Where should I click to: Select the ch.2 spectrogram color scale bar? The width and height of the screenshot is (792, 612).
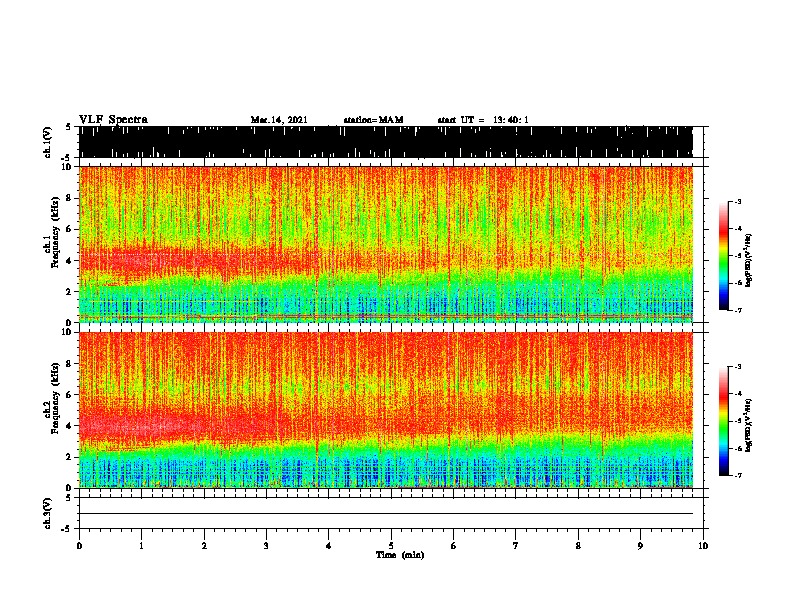(x=723, y=421)
